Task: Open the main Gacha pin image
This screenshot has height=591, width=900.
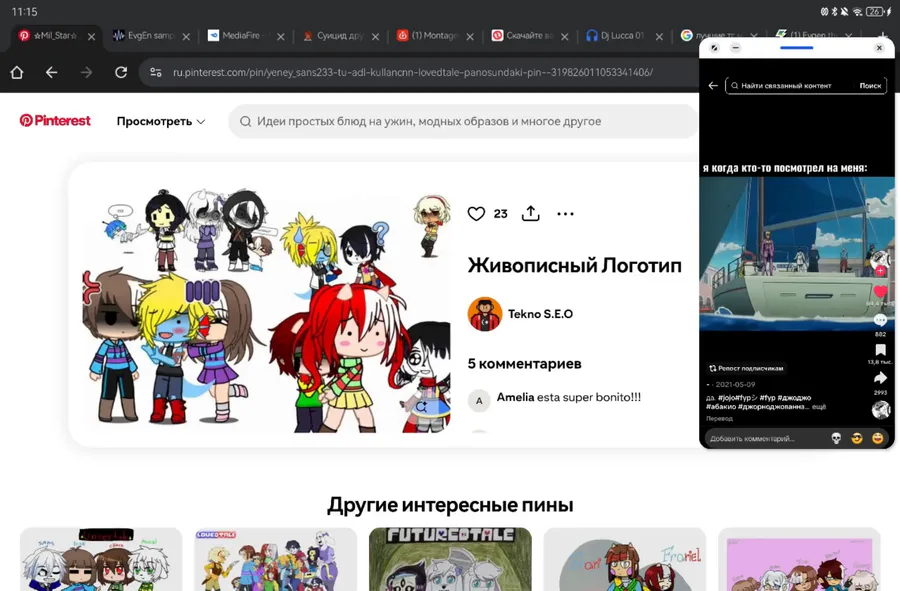Action: pyautogui.click(x=267, y=312)
